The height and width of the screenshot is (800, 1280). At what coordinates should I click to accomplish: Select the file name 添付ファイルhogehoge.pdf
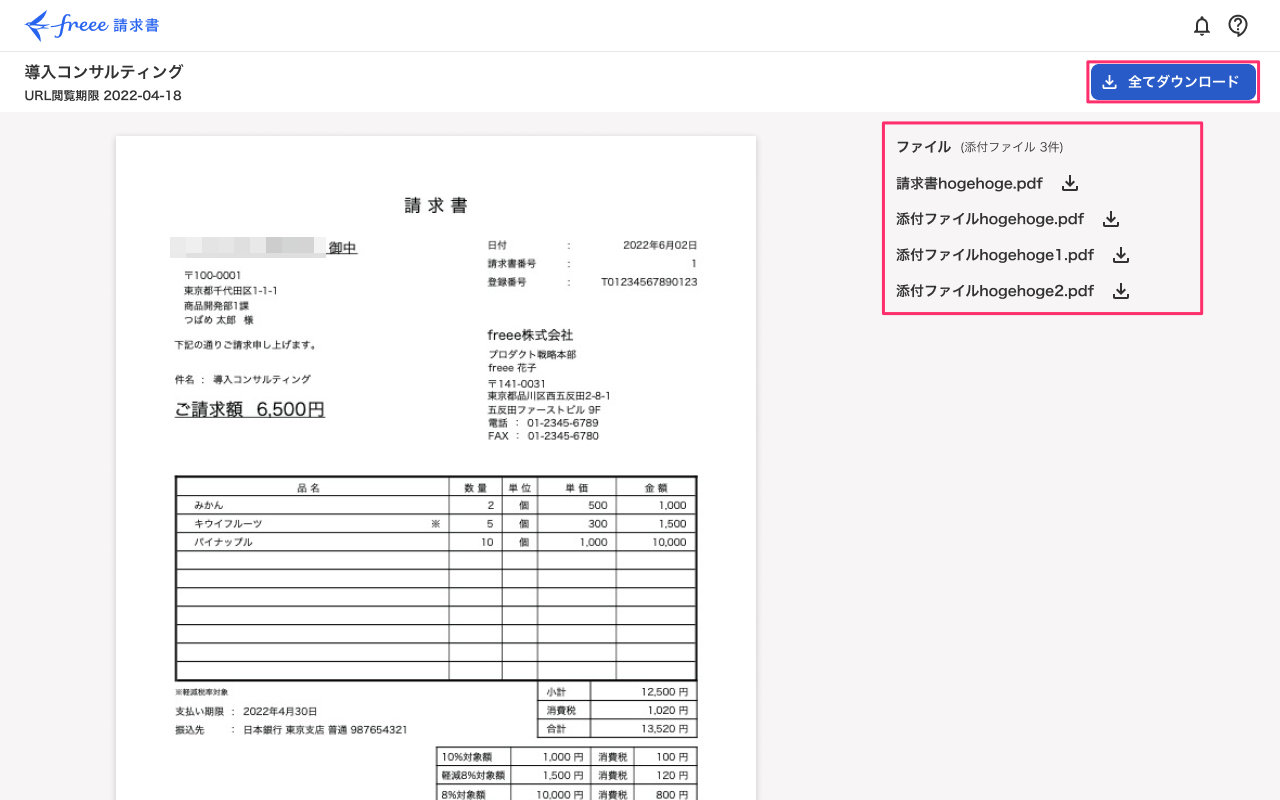point(990,219)
